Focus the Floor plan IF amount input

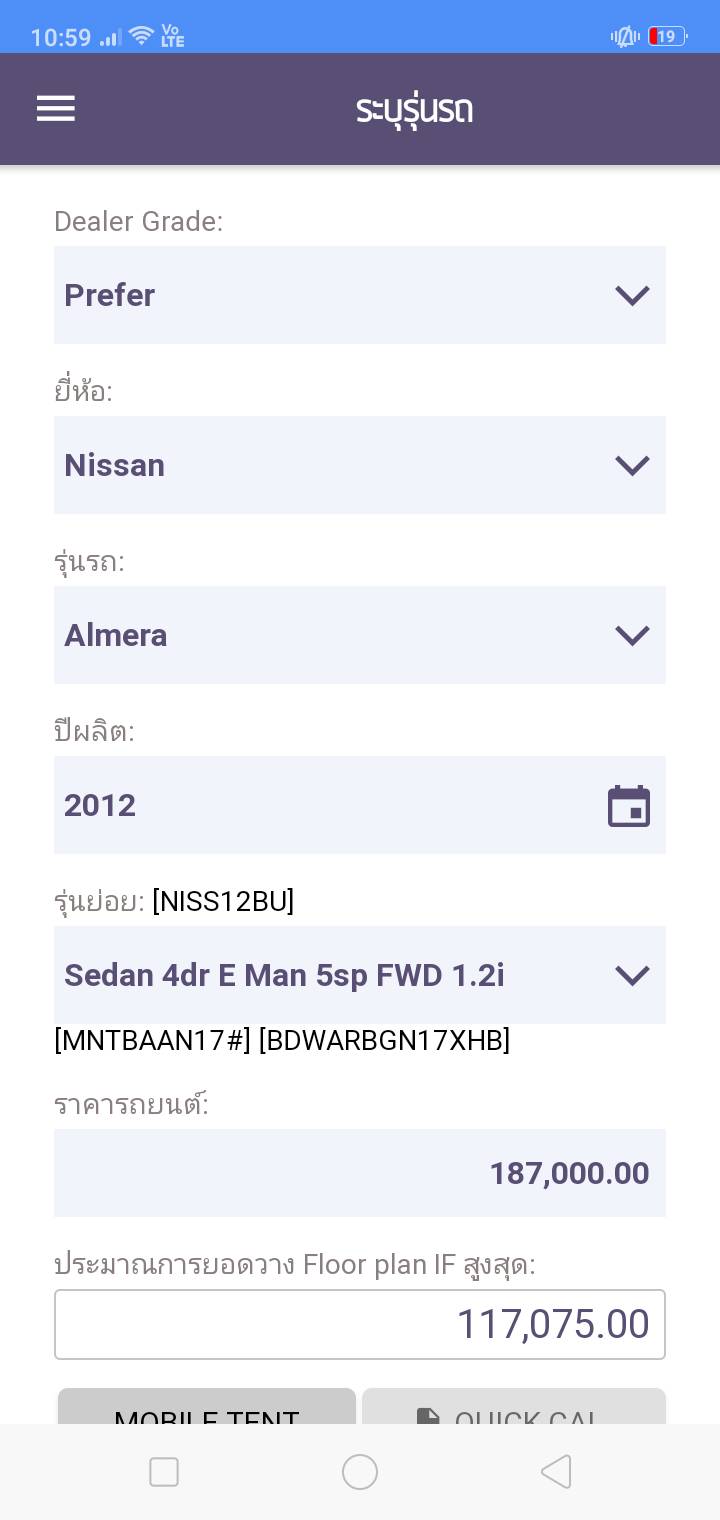(x=360, y=1325)
